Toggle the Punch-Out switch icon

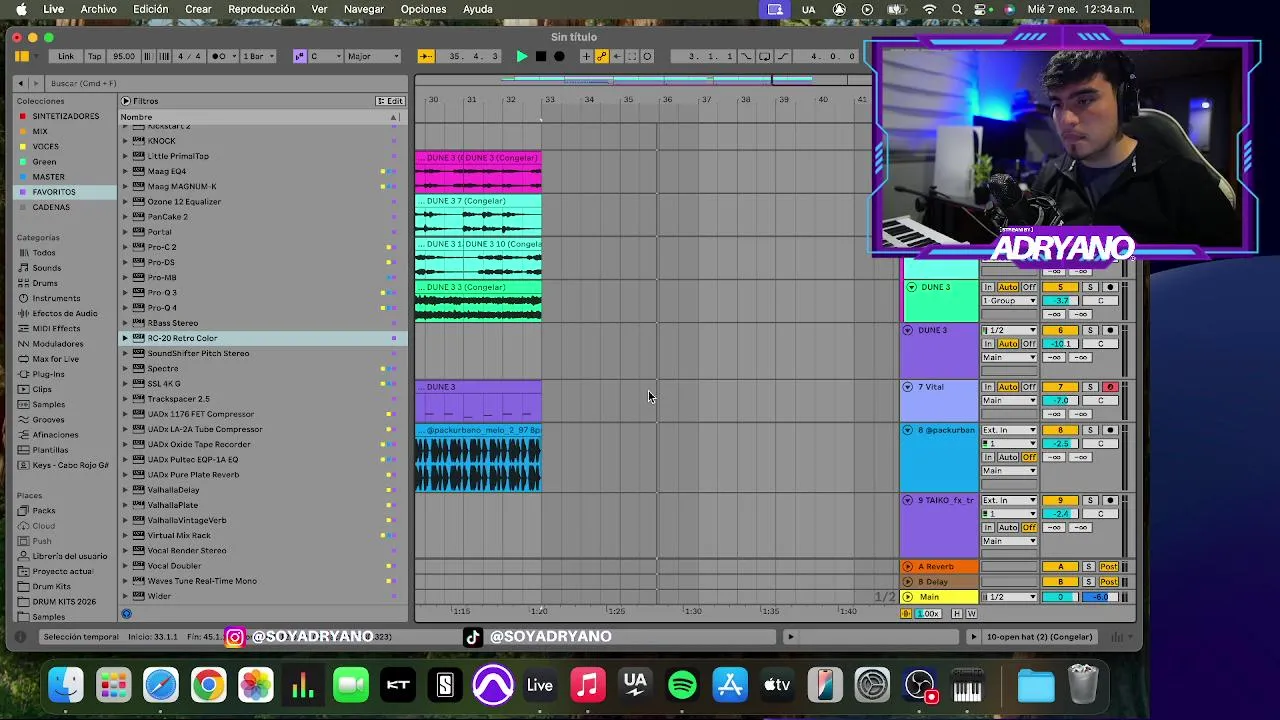[782, 56]
